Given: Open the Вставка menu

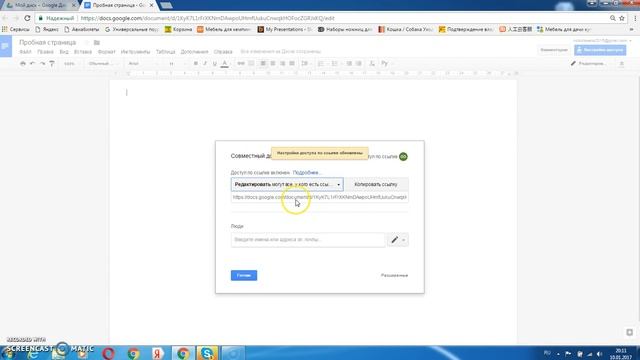Looking at the screenshot, I should (83, 52).
